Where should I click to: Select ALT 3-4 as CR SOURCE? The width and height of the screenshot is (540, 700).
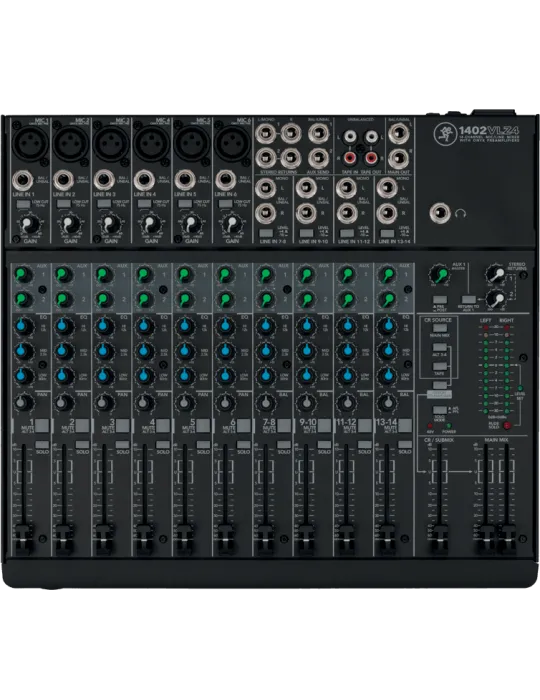(x=440, y=347)
